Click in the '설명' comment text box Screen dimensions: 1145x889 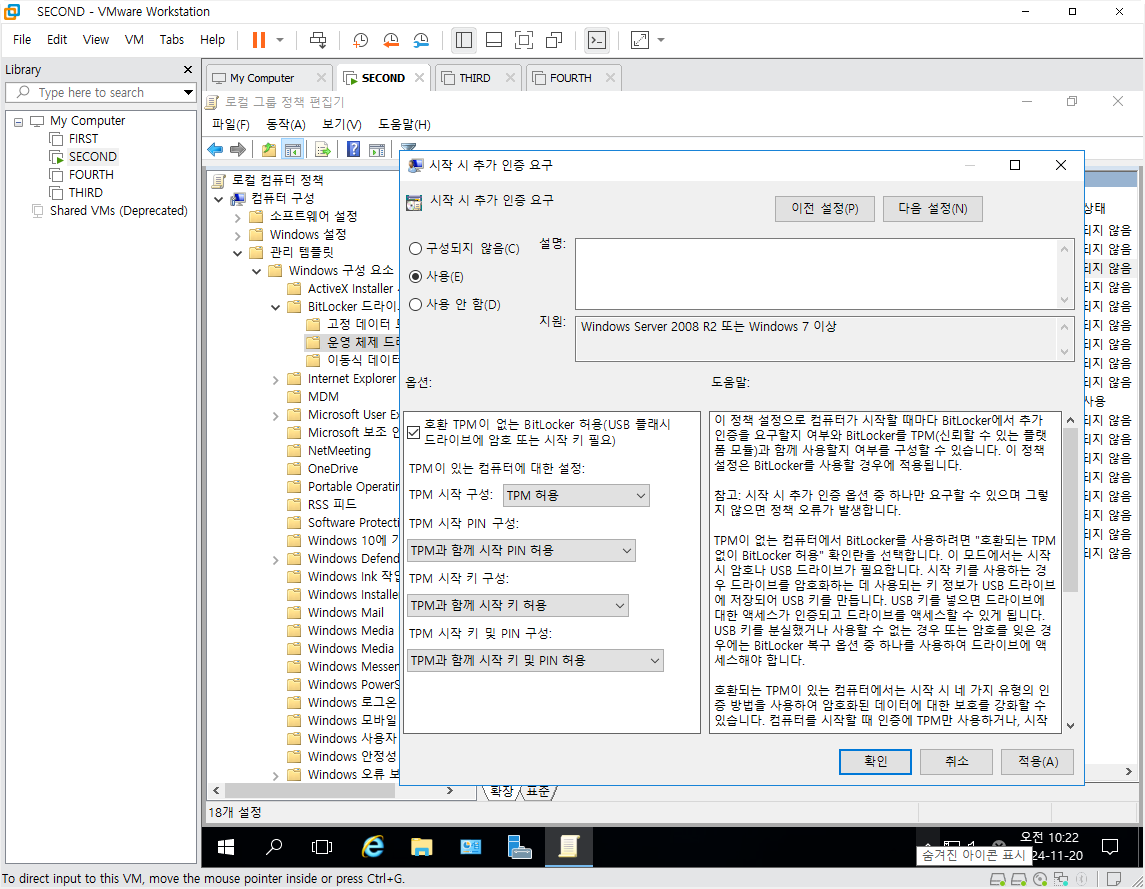pyautogui.click(x=816, y=274)
